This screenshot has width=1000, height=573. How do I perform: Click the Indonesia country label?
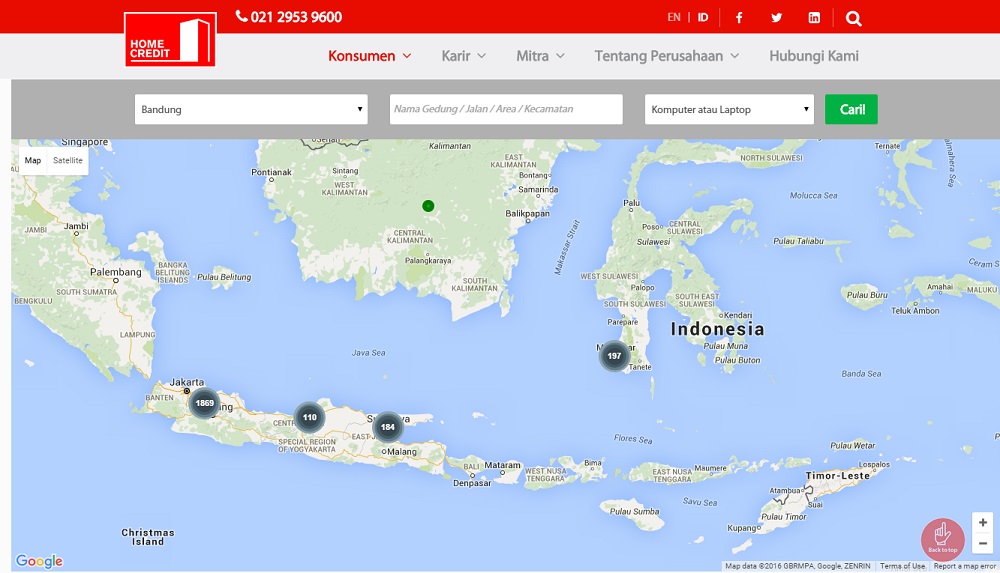pyautogui.click(x=717, y=329)
